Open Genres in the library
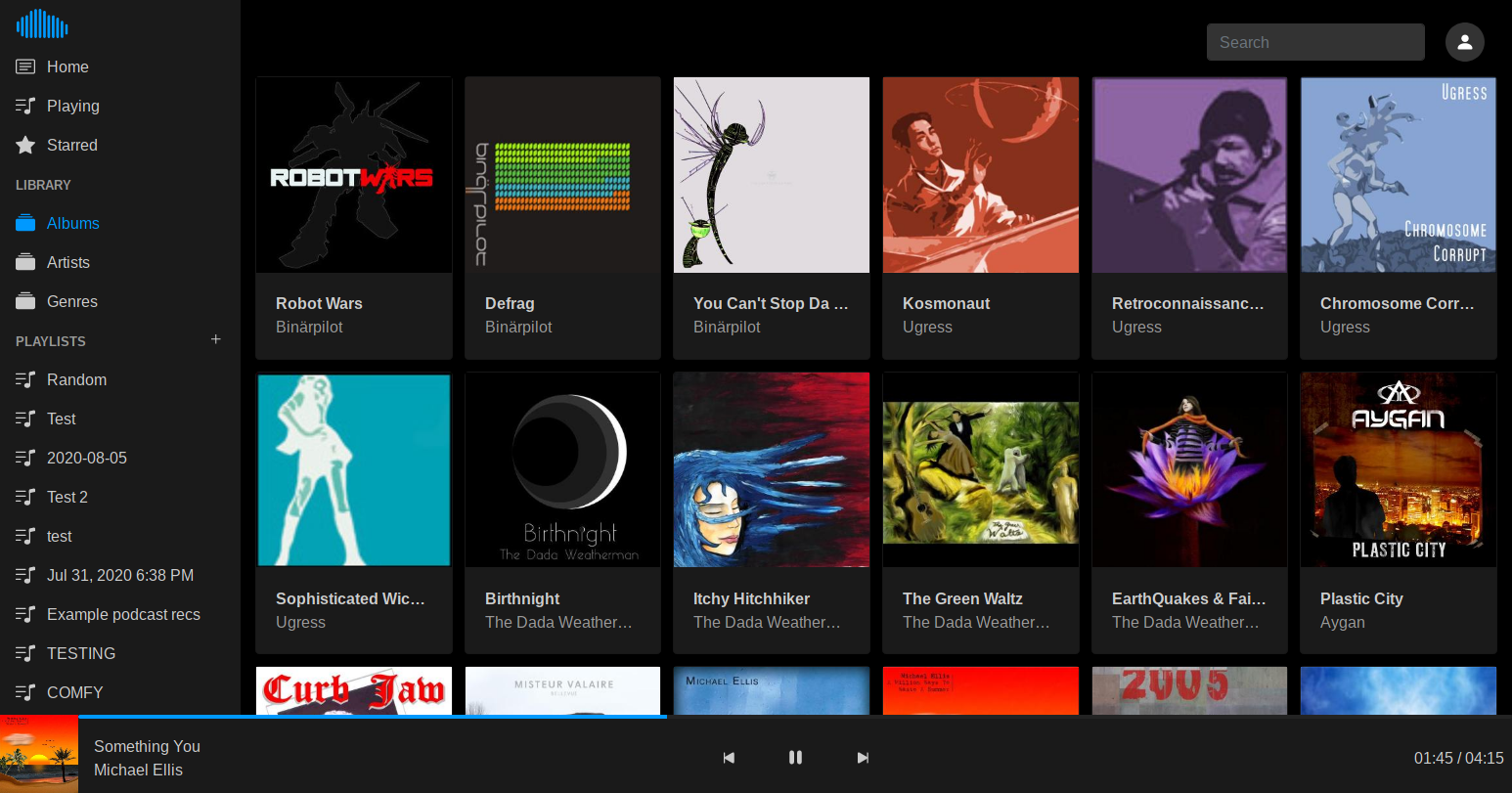The image size is (1512, 793). point(120,301)
